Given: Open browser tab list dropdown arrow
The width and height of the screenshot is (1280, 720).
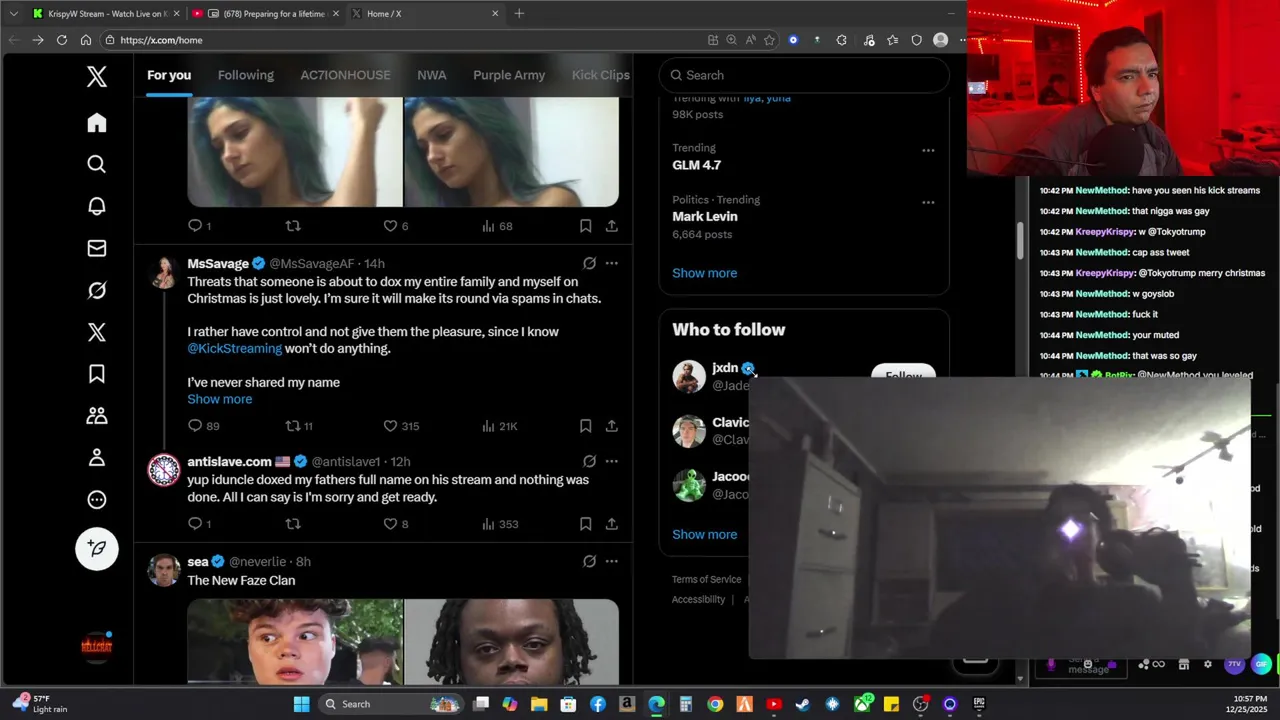Looking at the screenshot, I should click(x=13, y=14).
